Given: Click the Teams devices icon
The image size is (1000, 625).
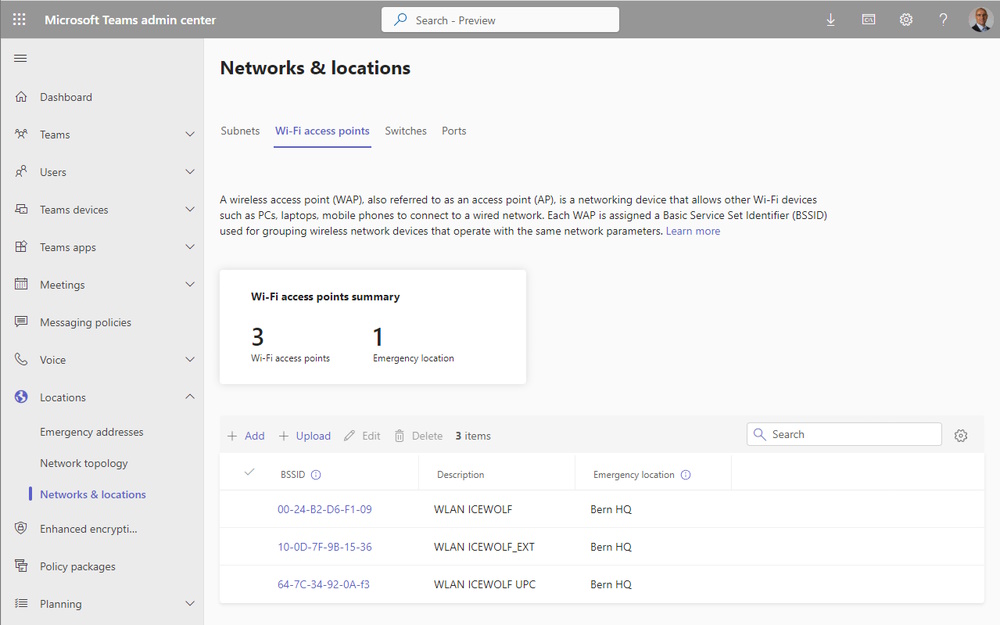Looking at the screenshot, I should [x=21, y=209].
